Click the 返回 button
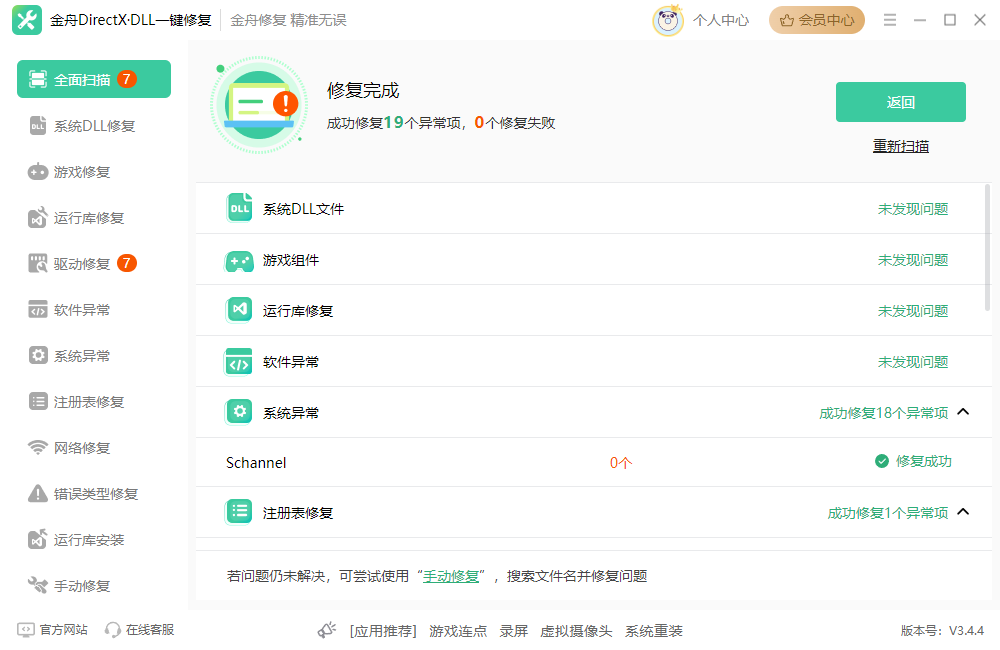The height and width of the screenshot is (650, 1000). (x=899, y=102)
